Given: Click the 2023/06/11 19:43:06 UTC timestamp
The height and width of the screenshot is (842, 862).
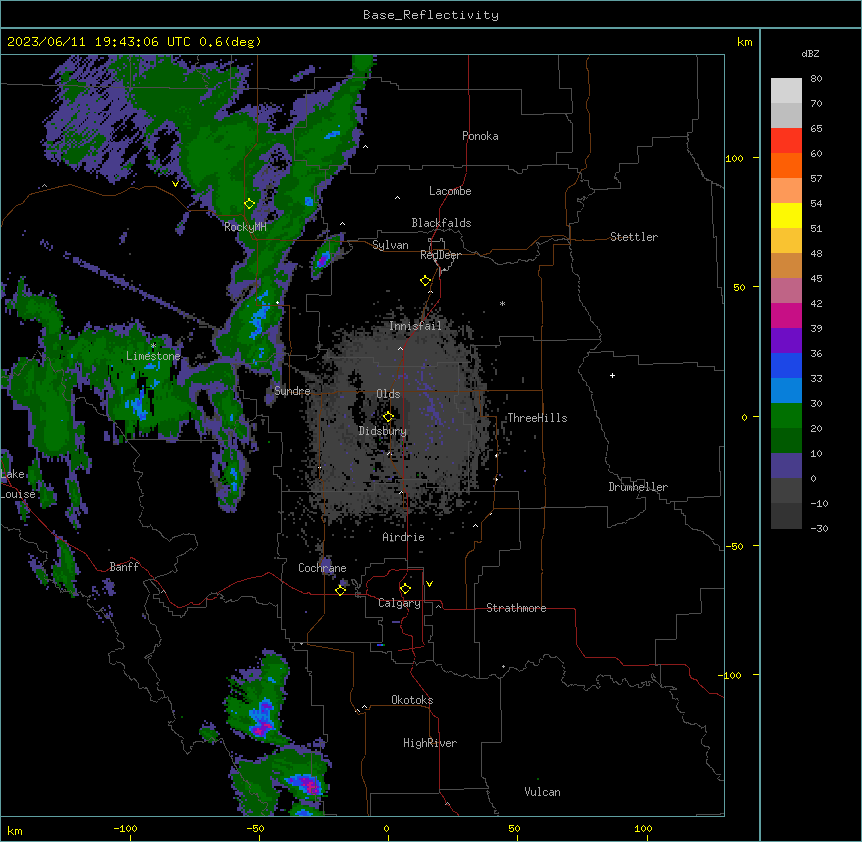Looking at the screenshot, I should point(100,42).
